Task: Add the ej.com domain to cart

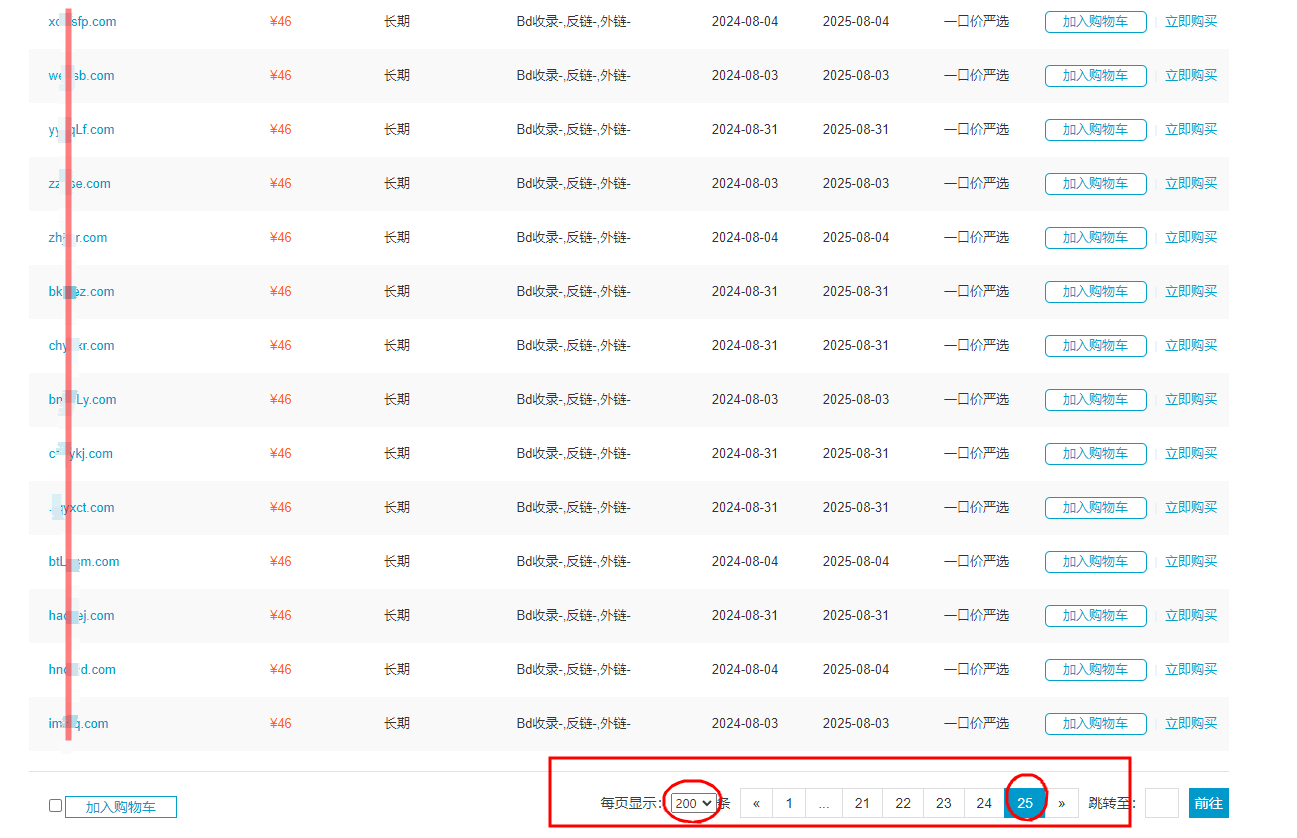Action: tap(1095, 615)
